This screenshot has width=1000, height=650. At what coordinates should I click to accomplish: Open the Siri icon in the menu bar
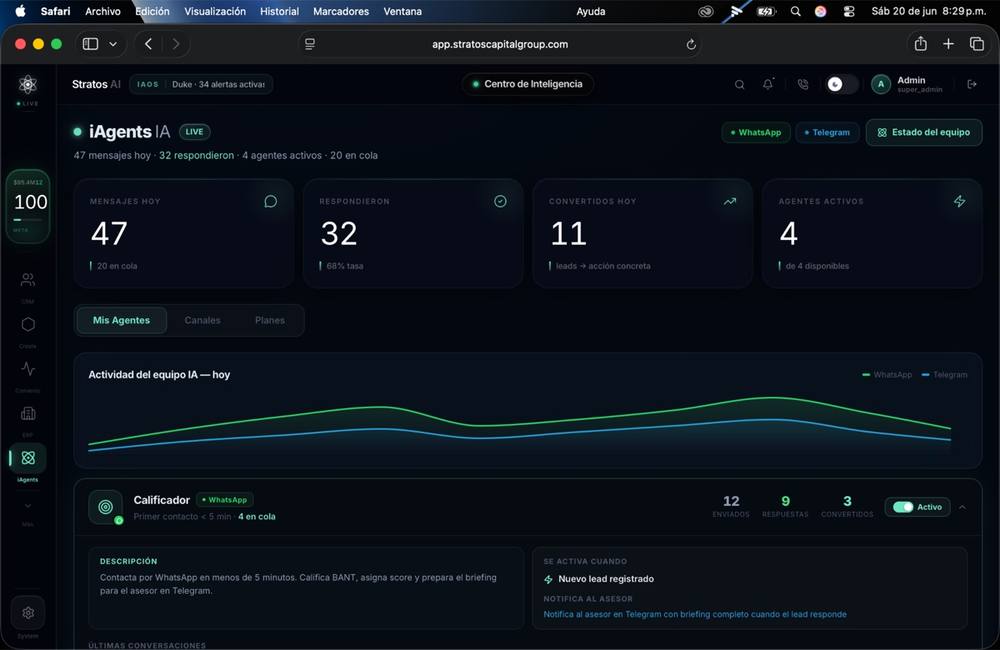(x=821, y=11)
